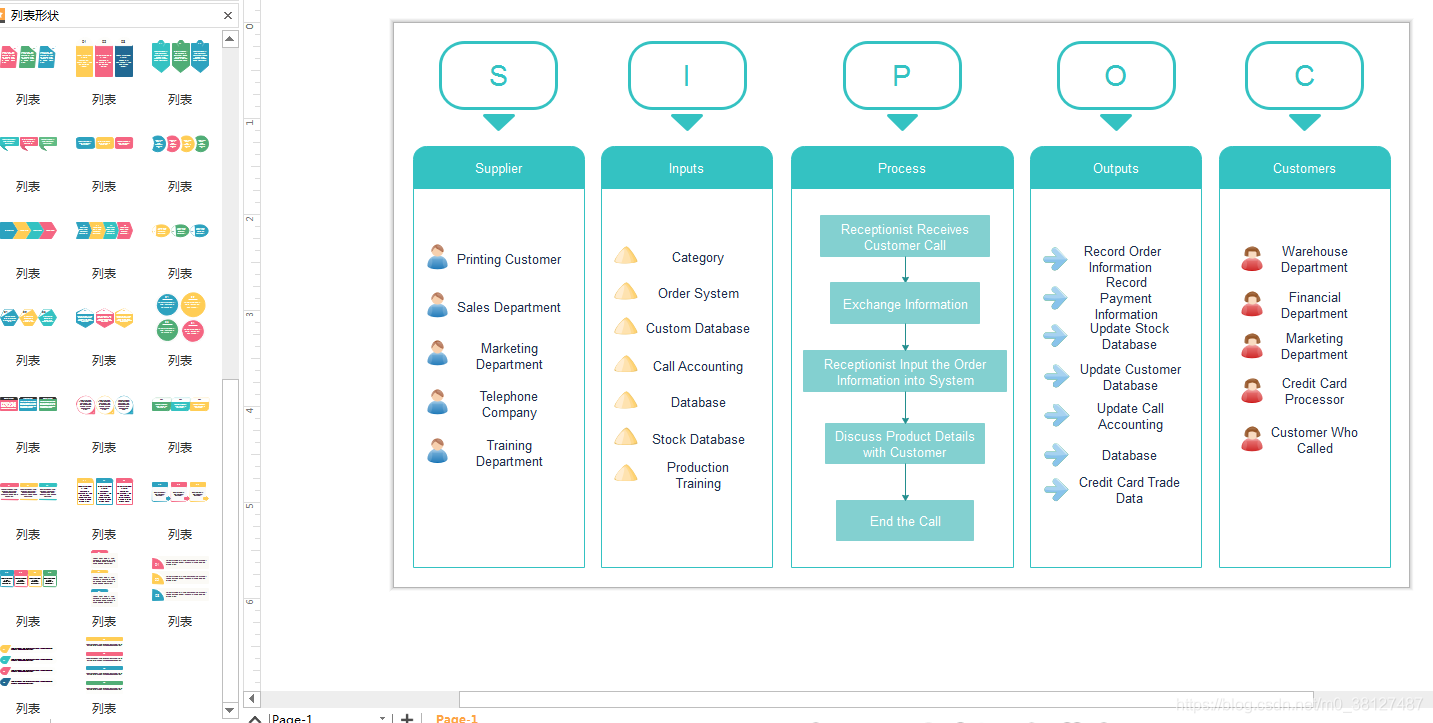Viewport: 1433px width, 723px height.
Task: Select red person icon next to Financial Department
Action: tap(1252, 304)
